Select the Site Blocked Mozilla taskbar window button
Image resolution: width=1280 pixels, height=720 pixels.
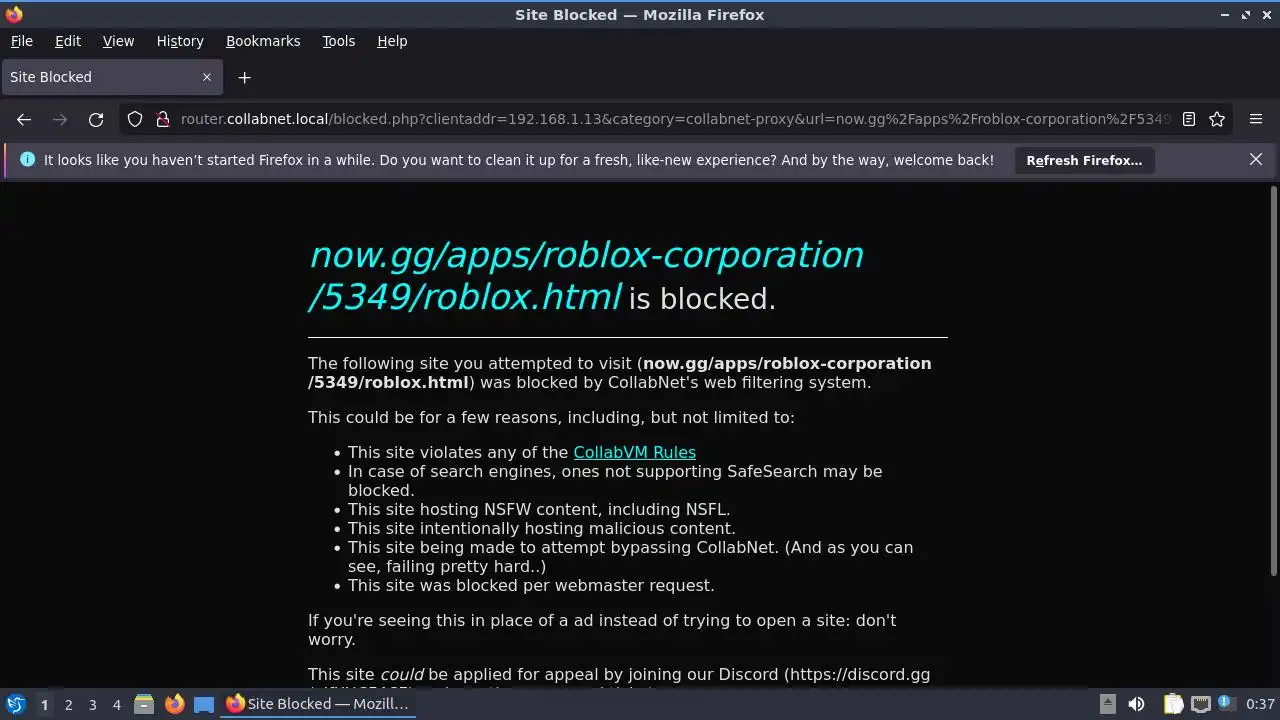(318, 704)
